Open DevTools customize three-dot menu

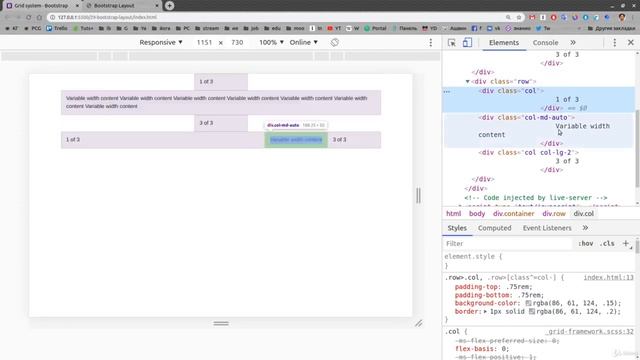615,42
